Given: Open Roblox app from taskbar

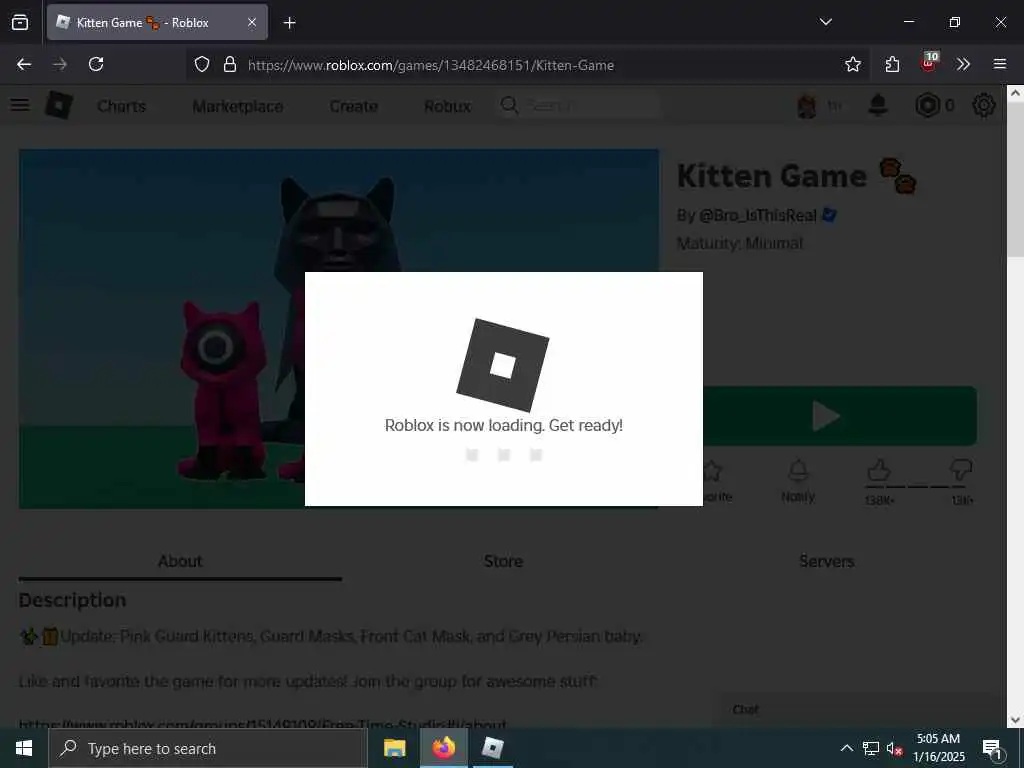Looking at the screenshot, I should click(x=492, y=748).
